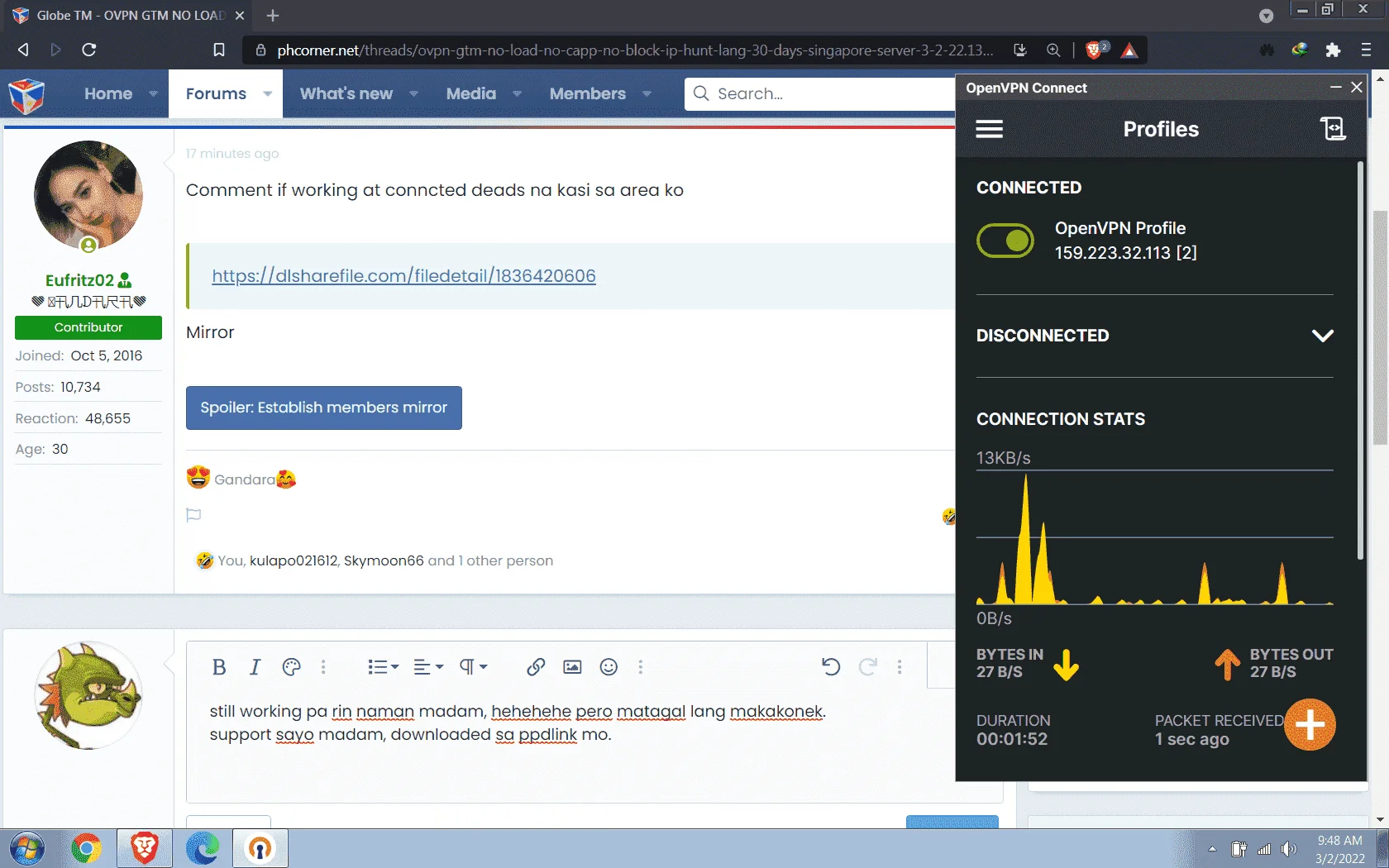Open the dlsharefile.com download link
1389x868 pixels.
coord(403,276)
